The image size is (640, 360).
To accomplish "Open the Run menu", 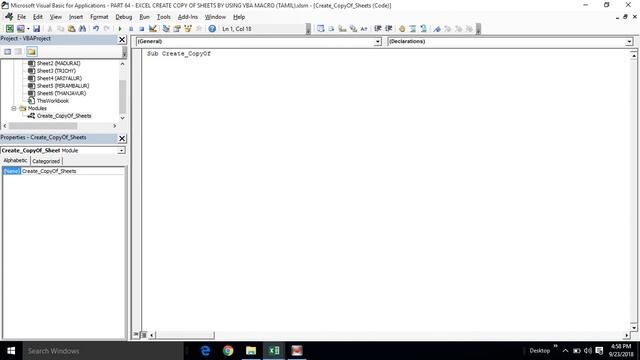I will pyautogui.click(x=144, y=17).
